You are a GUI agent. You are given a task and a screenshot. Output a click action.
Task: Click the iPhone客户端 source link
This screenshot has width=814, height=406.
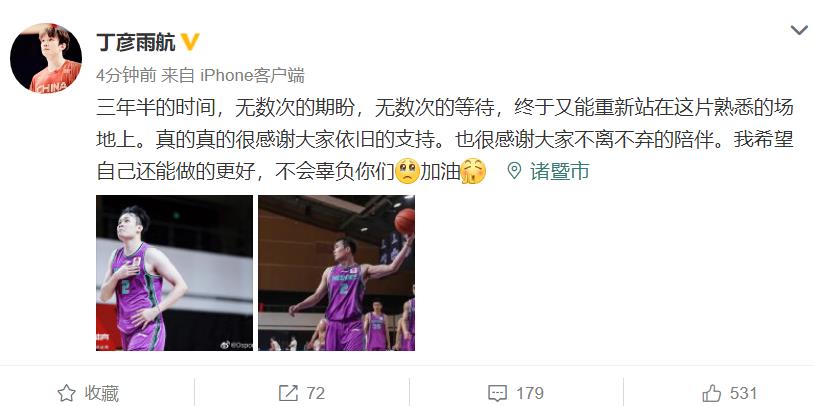click(x=252, y=76)
